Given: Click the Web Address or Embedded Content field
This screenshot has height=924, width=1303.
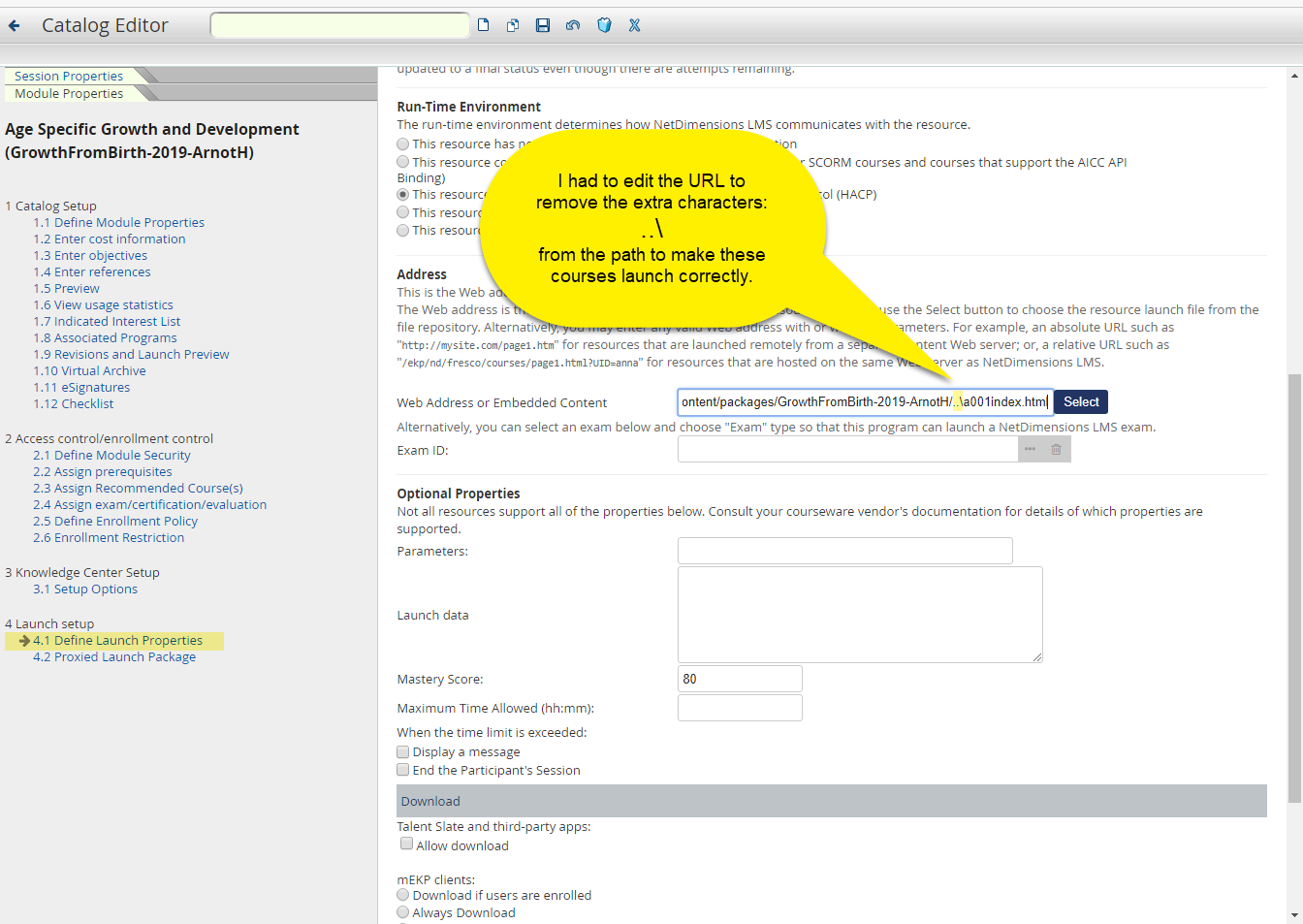Looking at the screenshot, I should click(865, 401).
